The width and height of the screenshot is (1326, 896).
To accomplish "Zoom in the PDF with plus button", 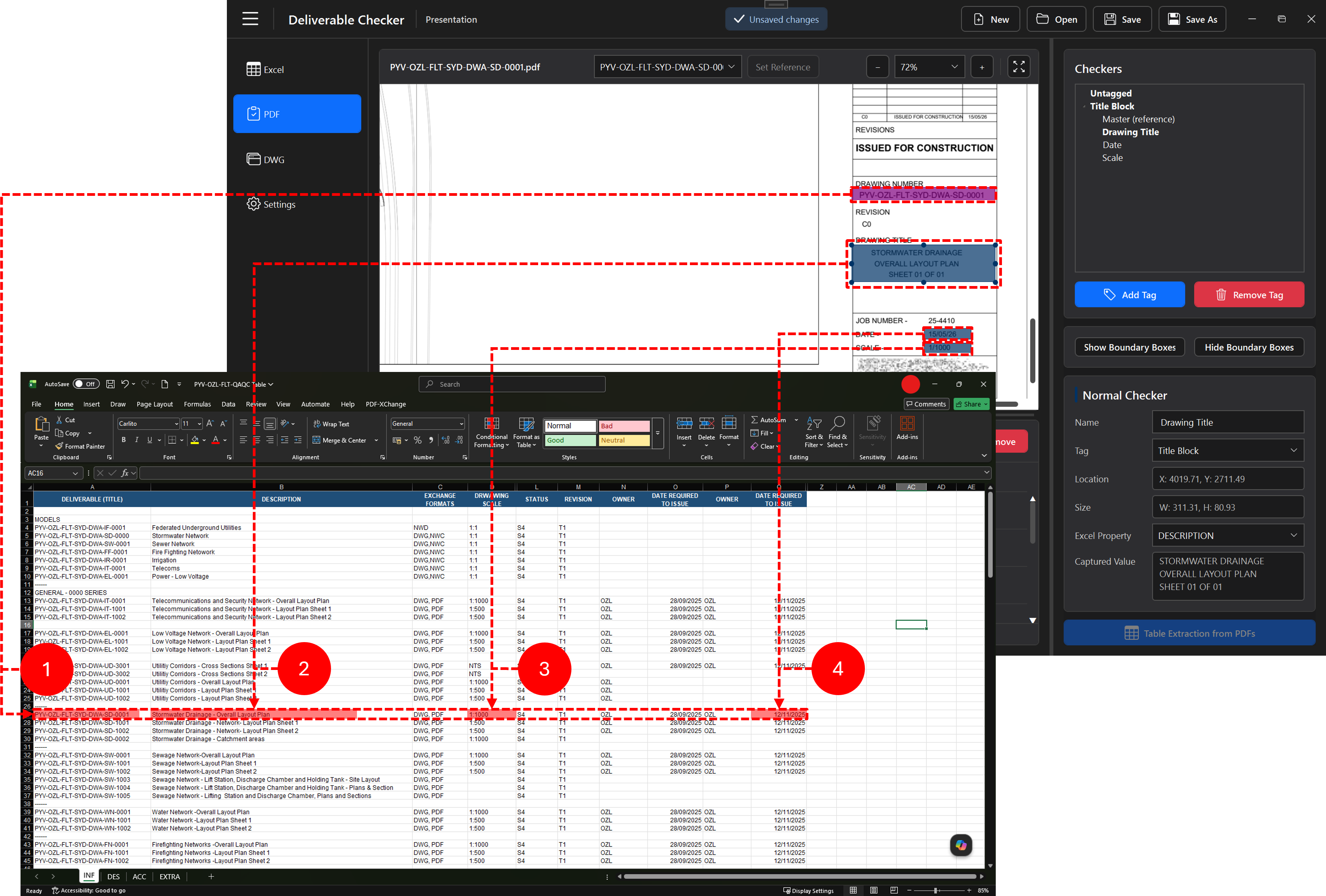I will 981,67.
